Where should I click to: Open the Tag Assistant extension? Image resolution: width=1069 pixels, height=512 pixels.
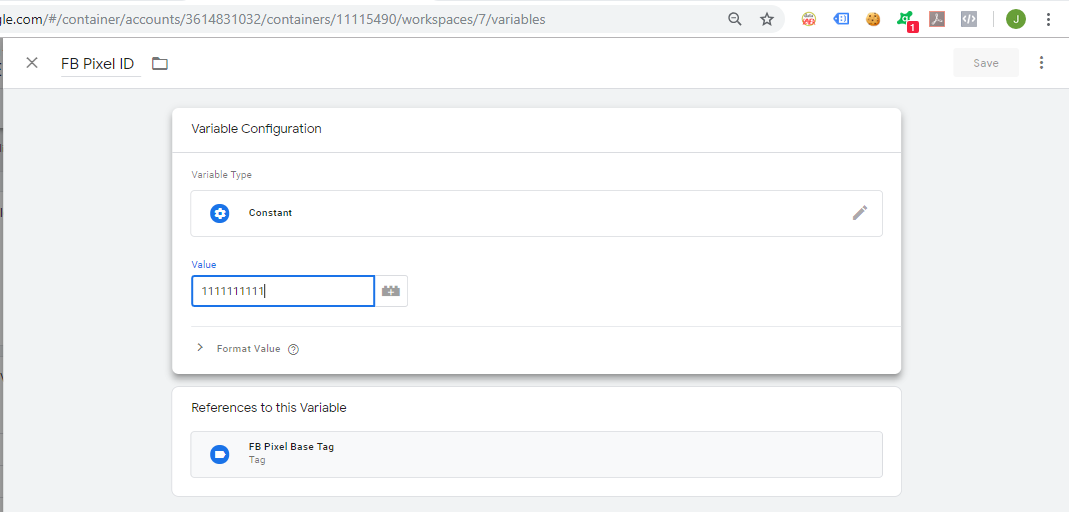pyautogui.click(x=841, y=19)
